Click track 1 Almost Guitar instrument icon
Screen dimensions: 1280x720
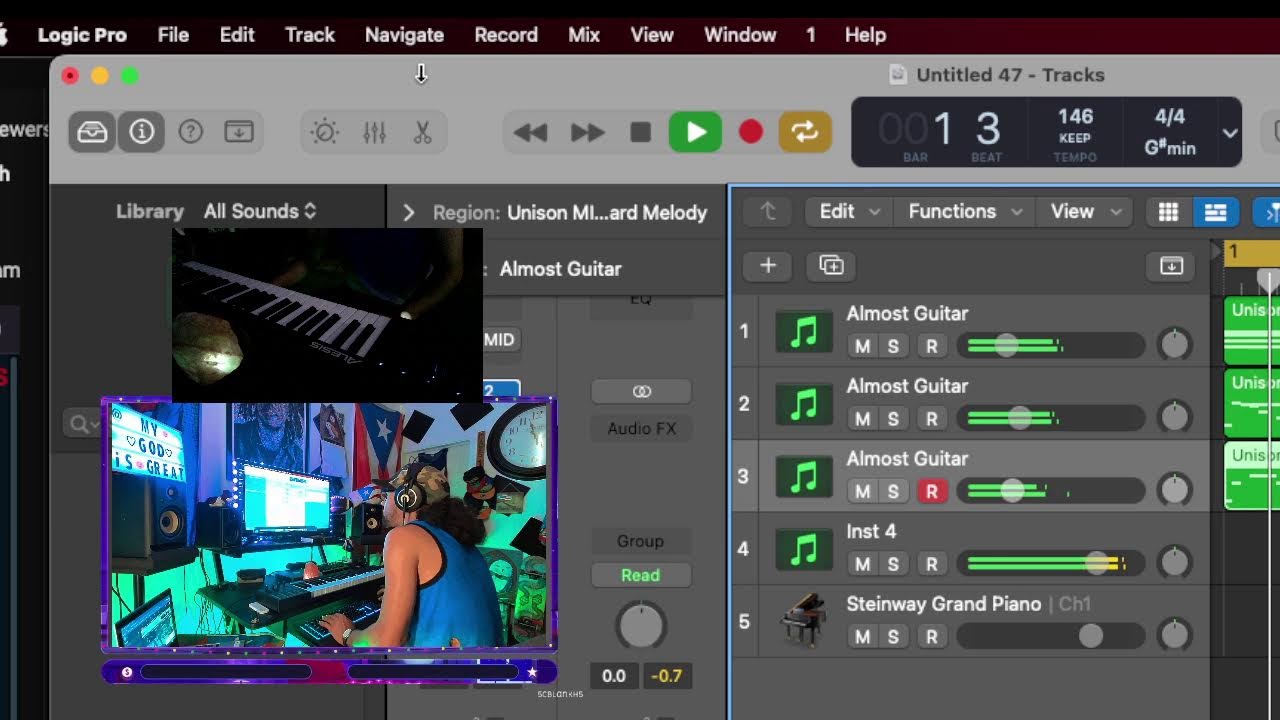point(804,332)
